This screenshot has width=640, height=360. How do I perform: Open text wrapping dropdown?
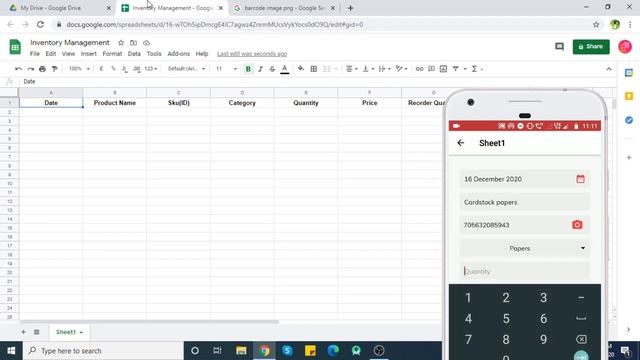click(384, 69)
